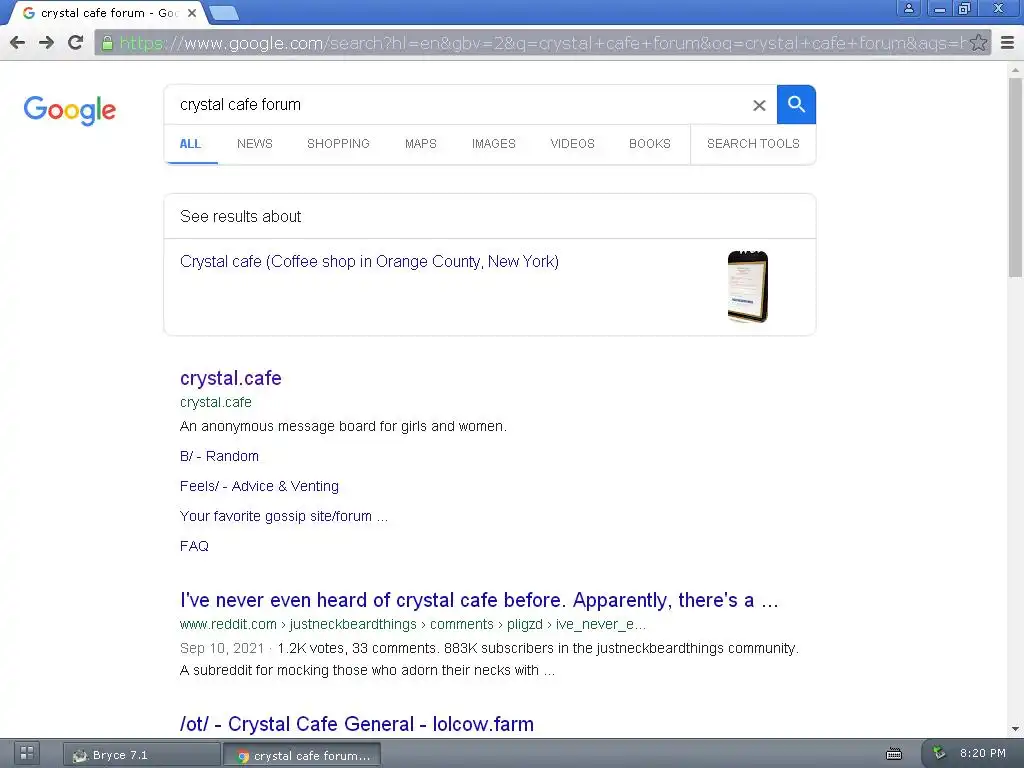
Task: Open the FAQ sitelink
Action: (194, 546)
